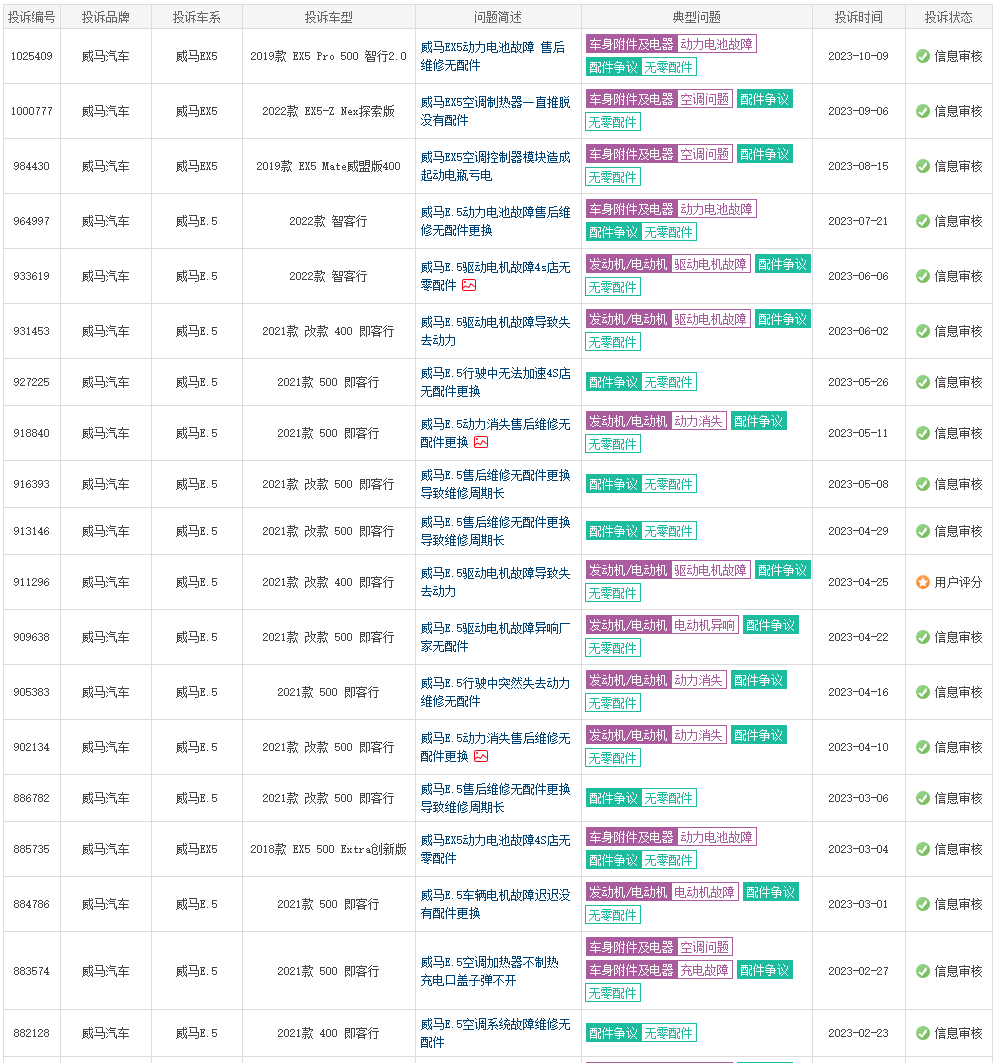Image resolution: width=993 pixels, height=1063 pixels.
Task: Open complaint '威马EX5空调制热器一直推脱没有配件'
Action: point(495,111)
